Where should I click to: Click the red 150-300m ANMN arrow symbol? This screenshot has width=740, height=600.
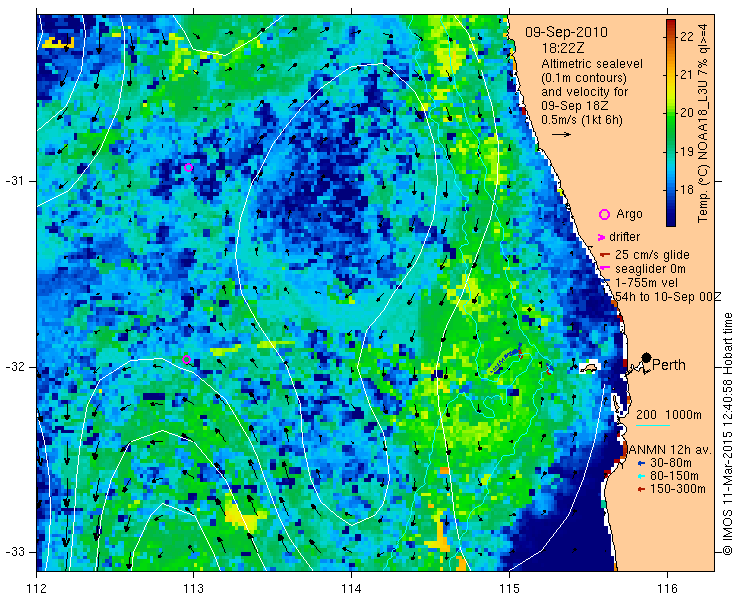tap(641, 490)
